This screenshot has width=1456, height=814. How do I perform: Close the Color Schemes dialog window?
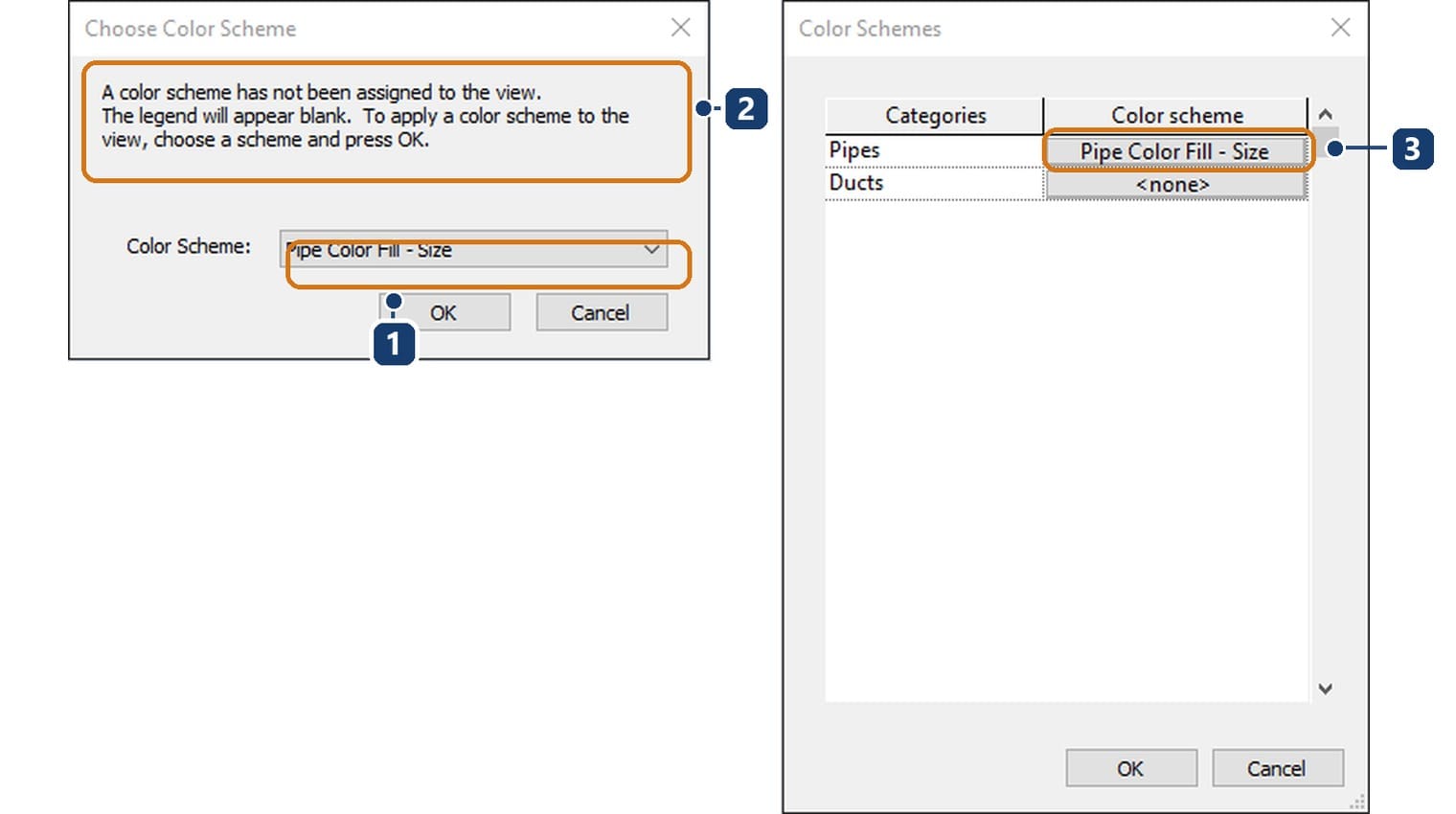(x=1340, y=28)
